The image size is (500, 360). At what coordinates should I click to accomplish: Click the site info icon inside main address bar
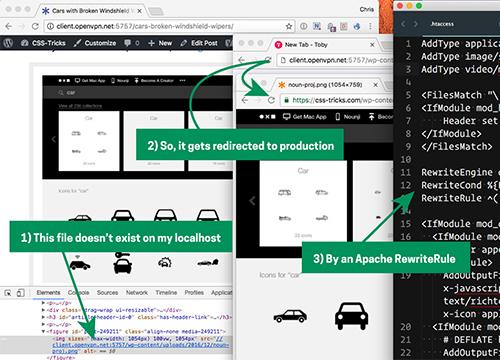tap(50, 26)
